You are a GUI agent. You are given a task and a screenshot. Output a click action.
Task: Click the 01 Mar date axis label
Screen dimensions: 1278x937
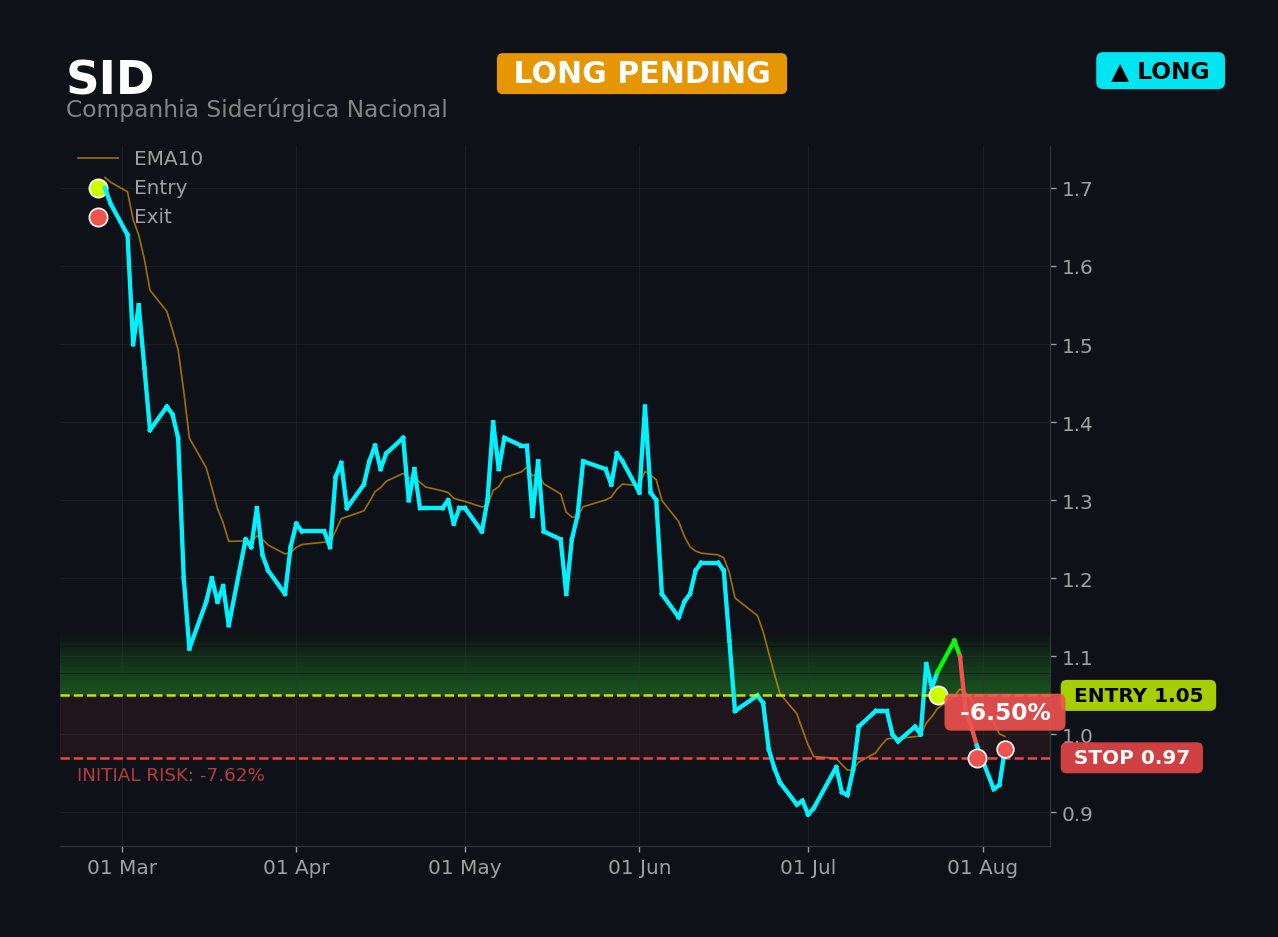122,868
